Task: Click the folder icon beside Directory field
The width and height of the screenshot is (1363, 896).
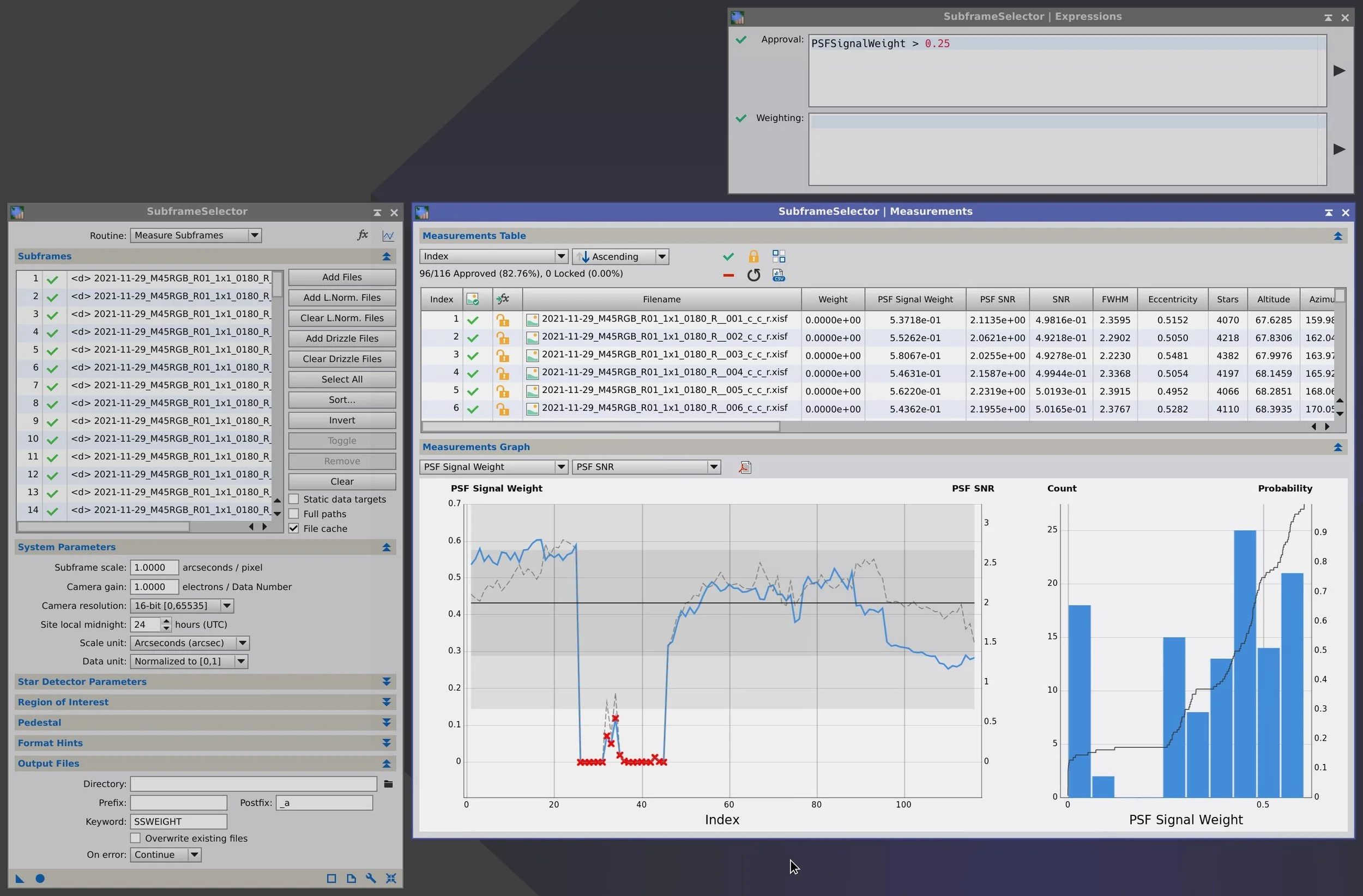Action: click(x=388, y=784)
